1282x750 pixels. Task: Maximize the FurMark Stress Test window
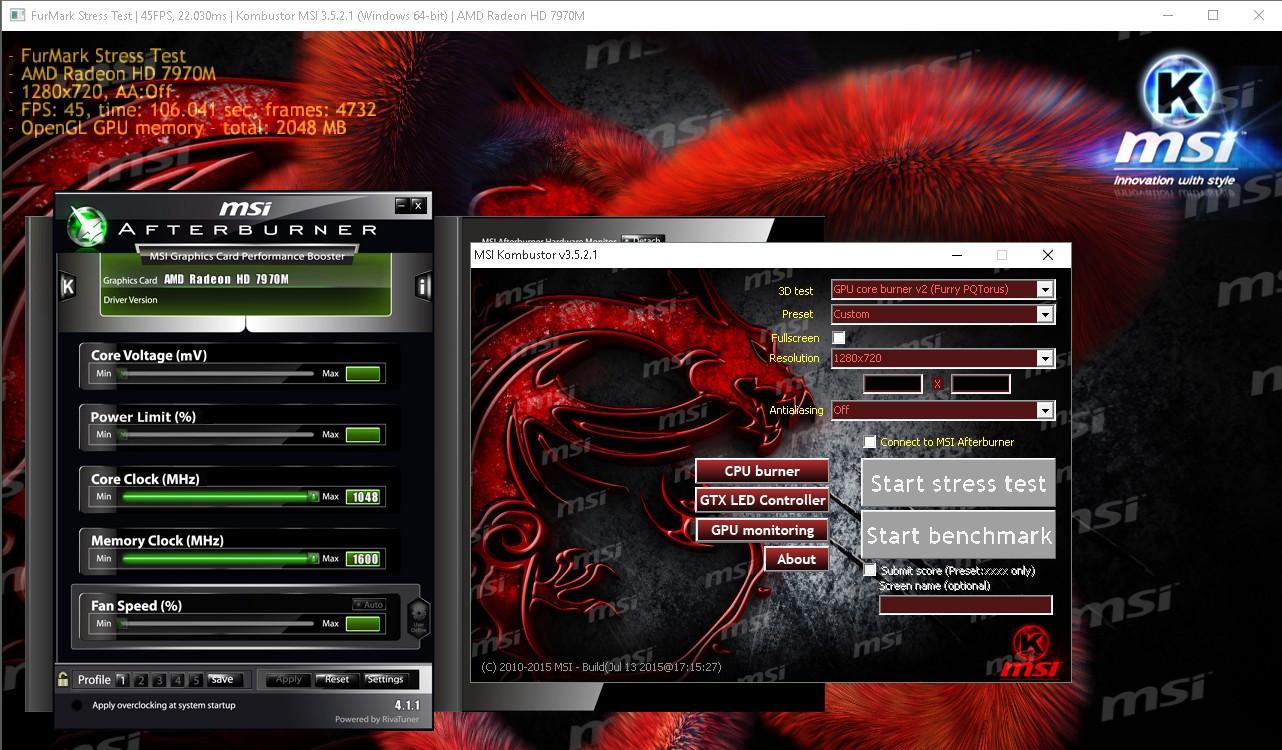[1213, 15]
